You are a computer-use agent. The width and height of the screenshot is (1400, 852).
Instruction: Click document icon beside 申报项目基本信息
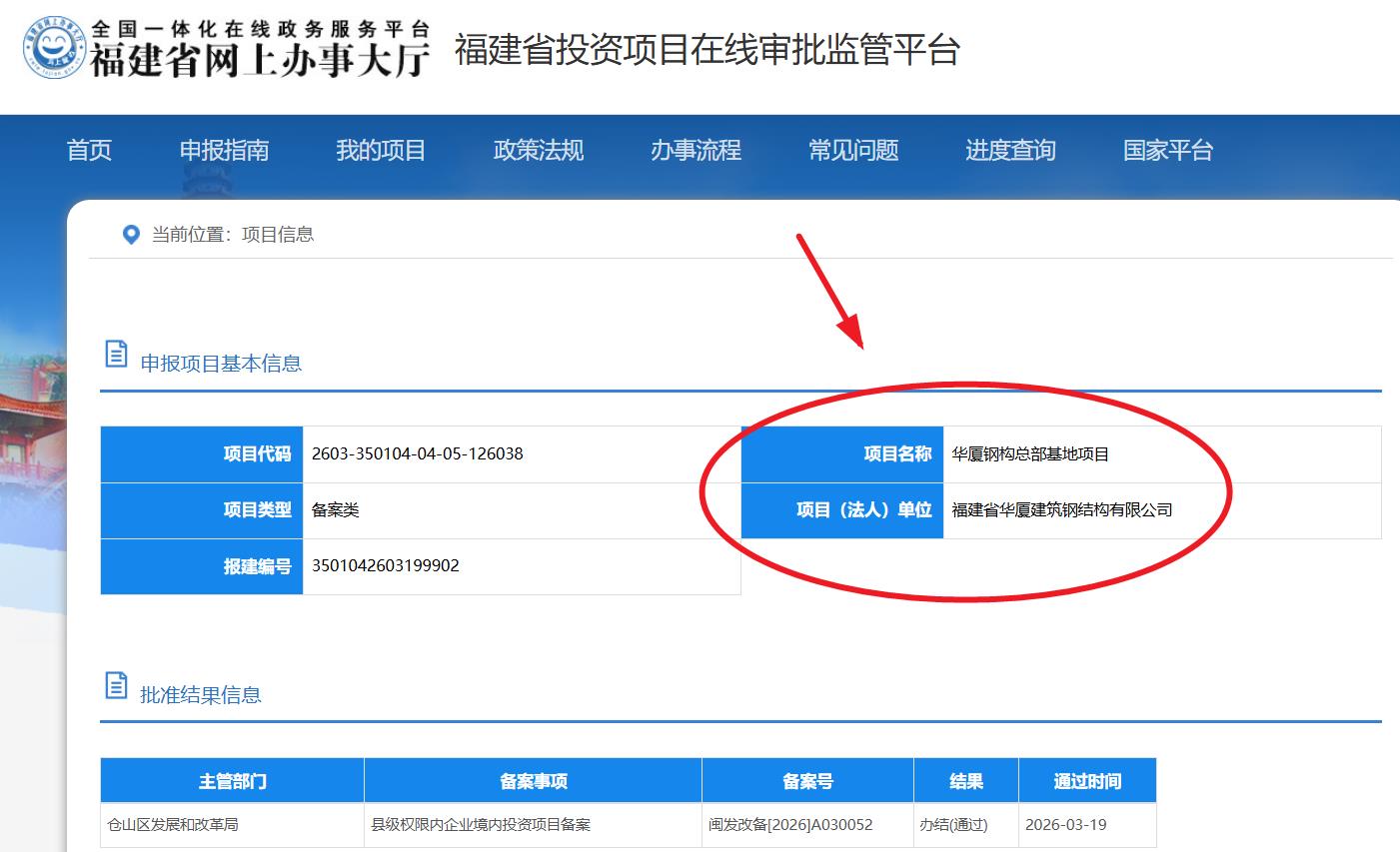pyautogui.click(x=116, y=354)
